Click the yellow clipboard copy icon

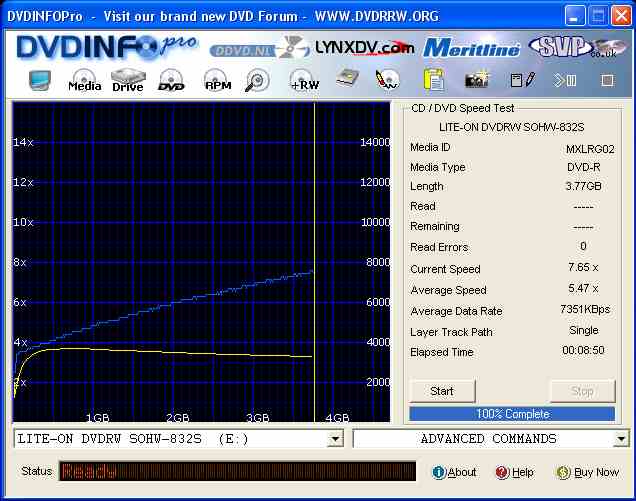(x=434, y=80)
